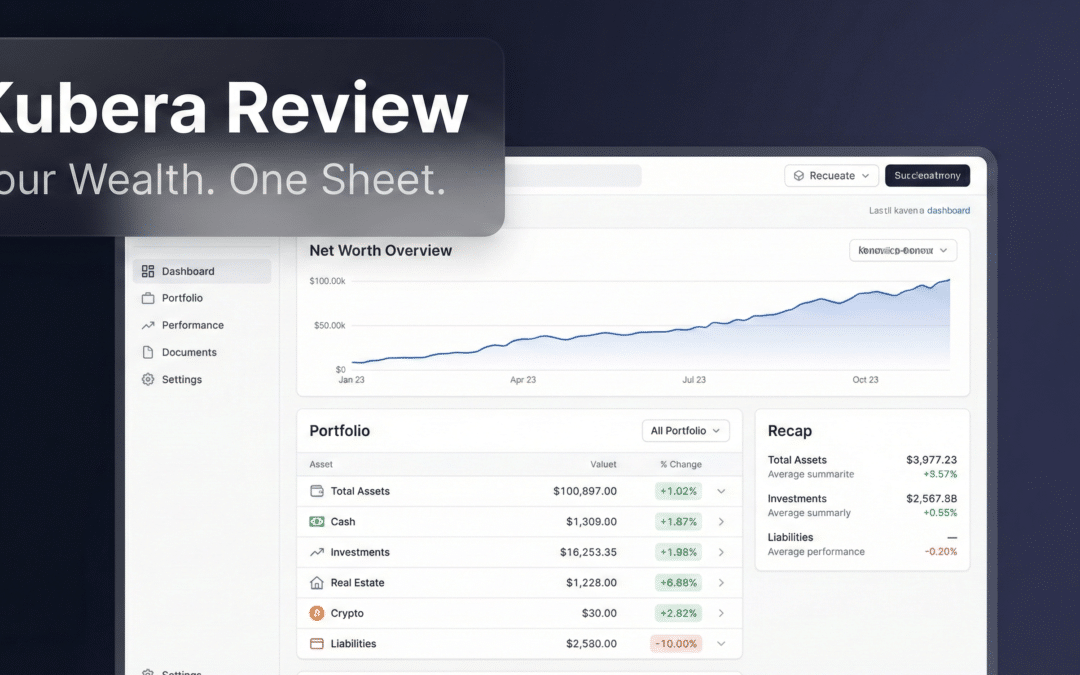
Task: Click the Net Worth Overview heading
Action: [380, 251]
